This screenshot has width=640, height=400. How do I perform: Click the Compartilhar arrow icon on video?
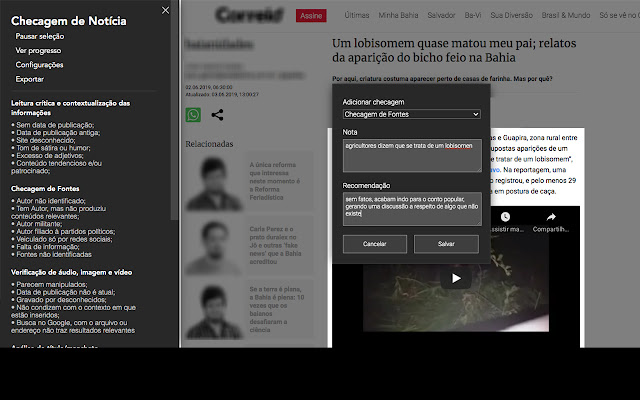(x=551, y=217)
